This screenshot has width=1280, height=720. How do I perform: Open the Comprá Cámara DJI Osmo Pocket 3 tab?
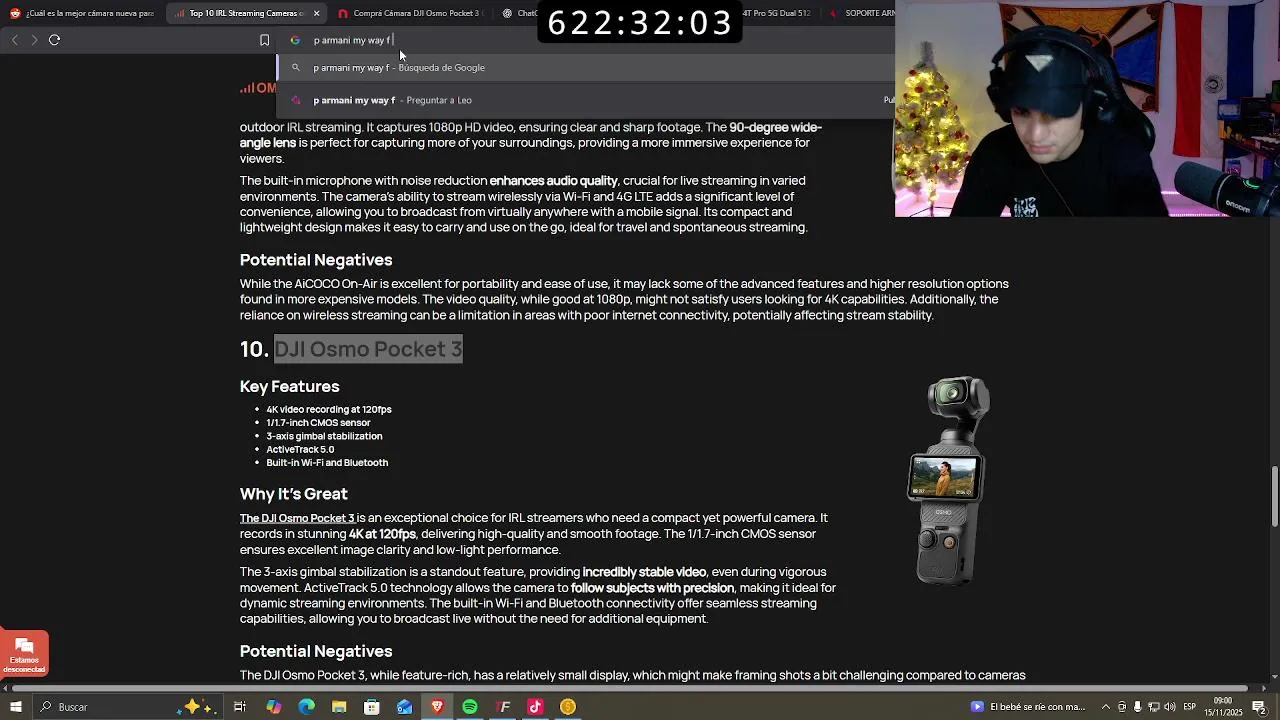click(x=410, y=13)
